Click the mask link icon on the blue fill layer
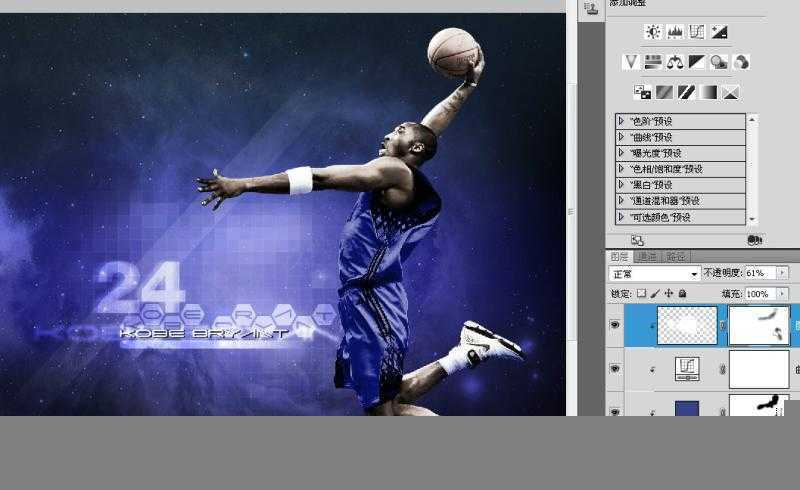This screenshot has height=490, width=800. pyautogui.click(x=722, y=410)
